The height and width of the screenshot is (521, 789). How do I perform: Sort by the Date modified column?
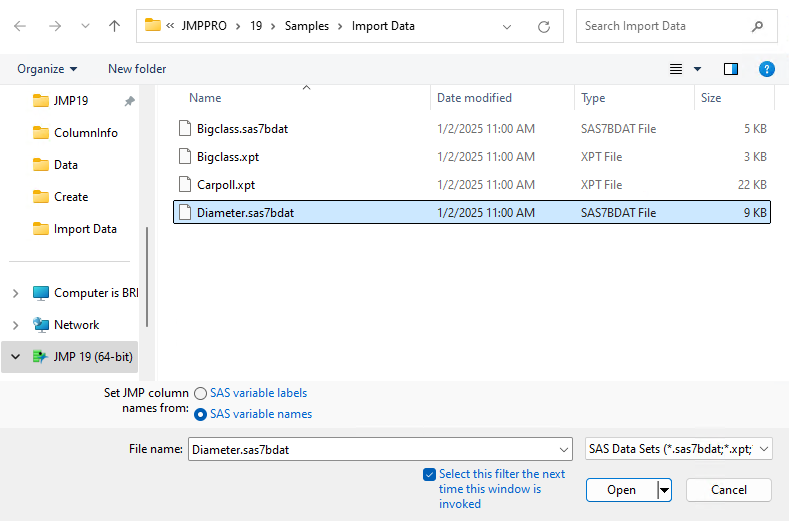[474, 98]
